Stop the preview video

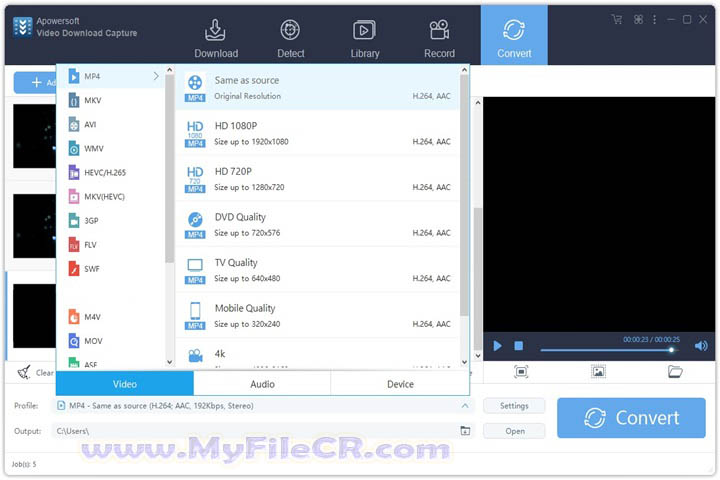coord(518,346)
